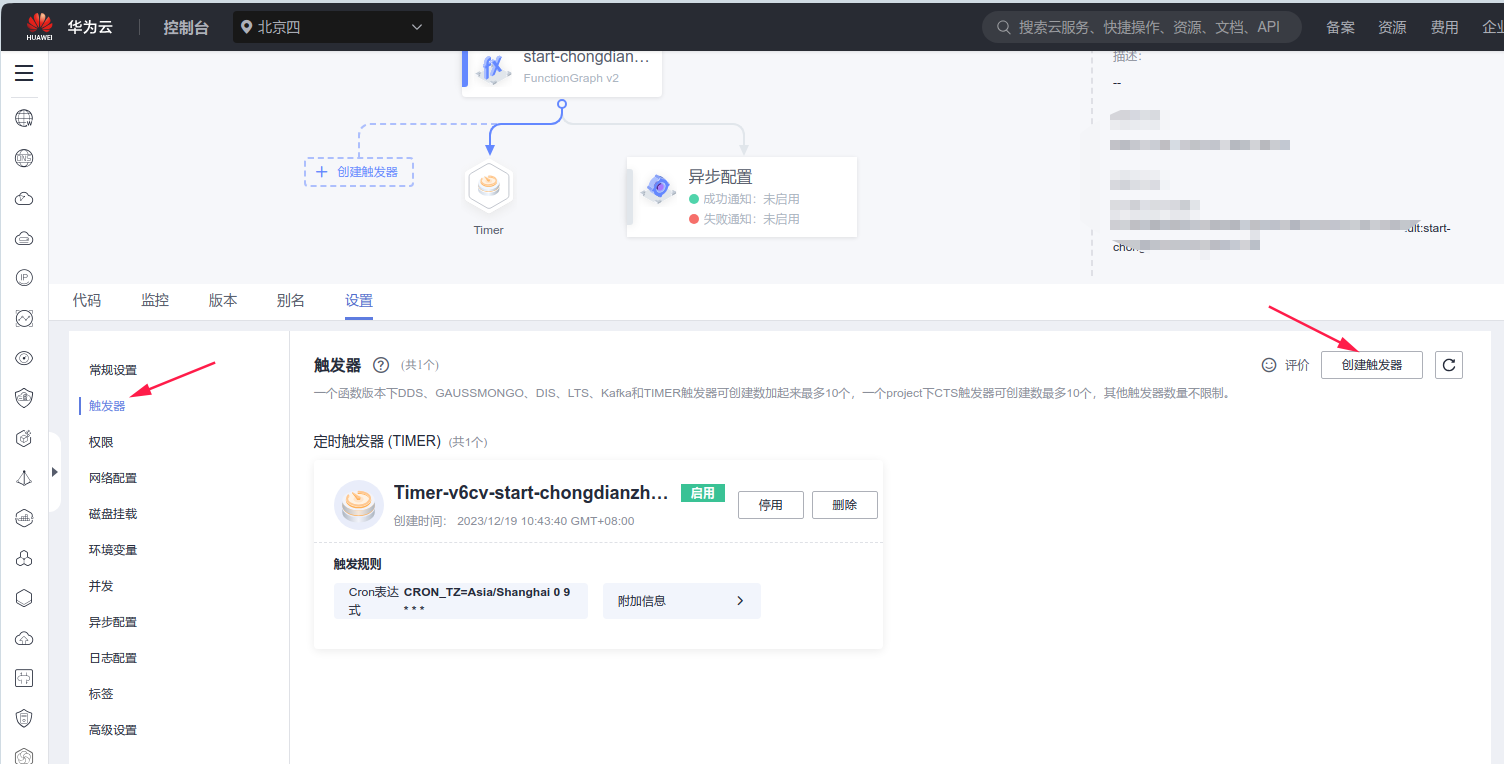Open General Settings (常规设置)
The image size is (1504, 764).
pos(113,370)
